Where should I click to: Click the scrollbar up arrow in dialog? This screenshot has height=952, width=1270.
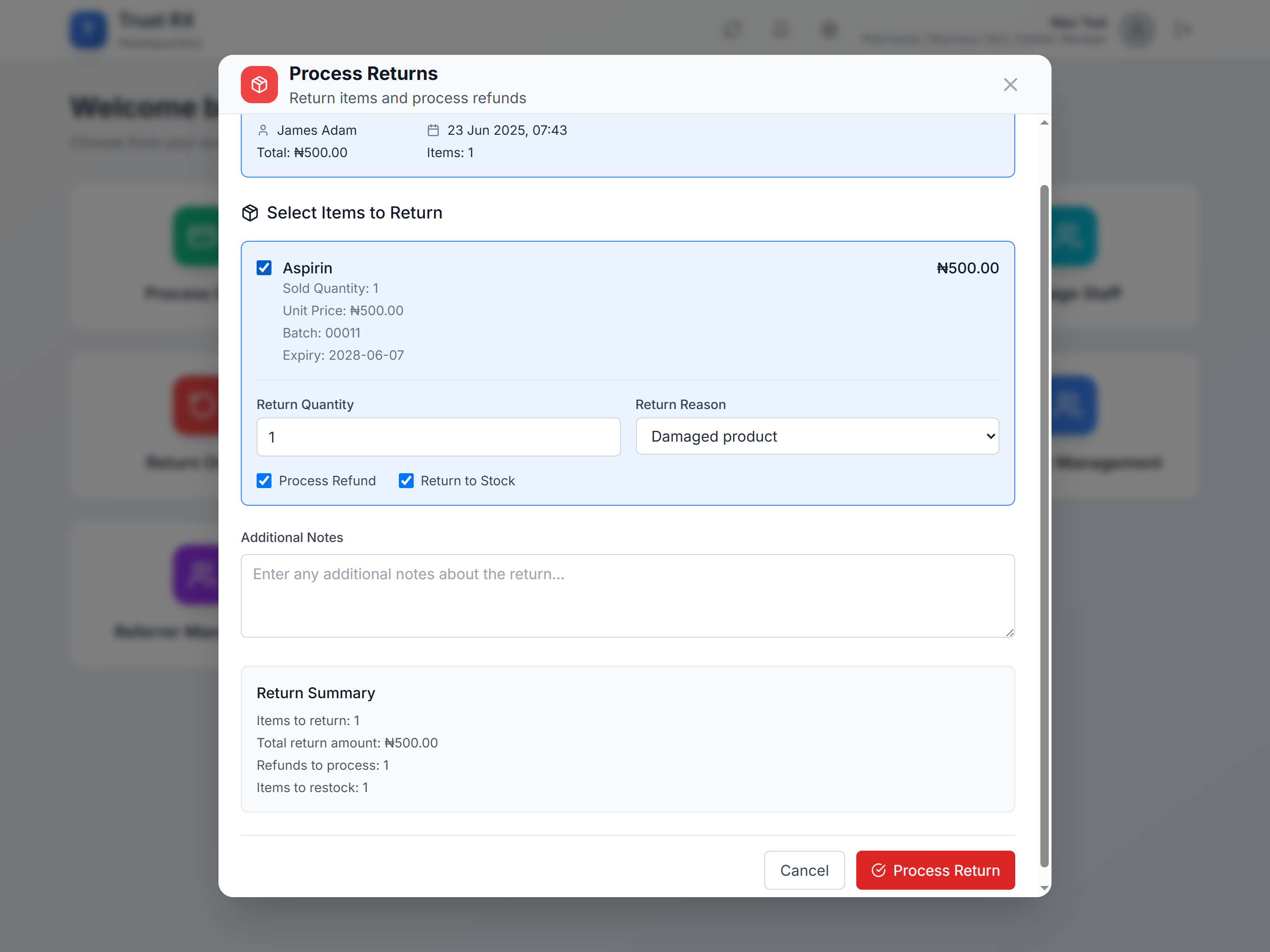[x=1045, y=123]
